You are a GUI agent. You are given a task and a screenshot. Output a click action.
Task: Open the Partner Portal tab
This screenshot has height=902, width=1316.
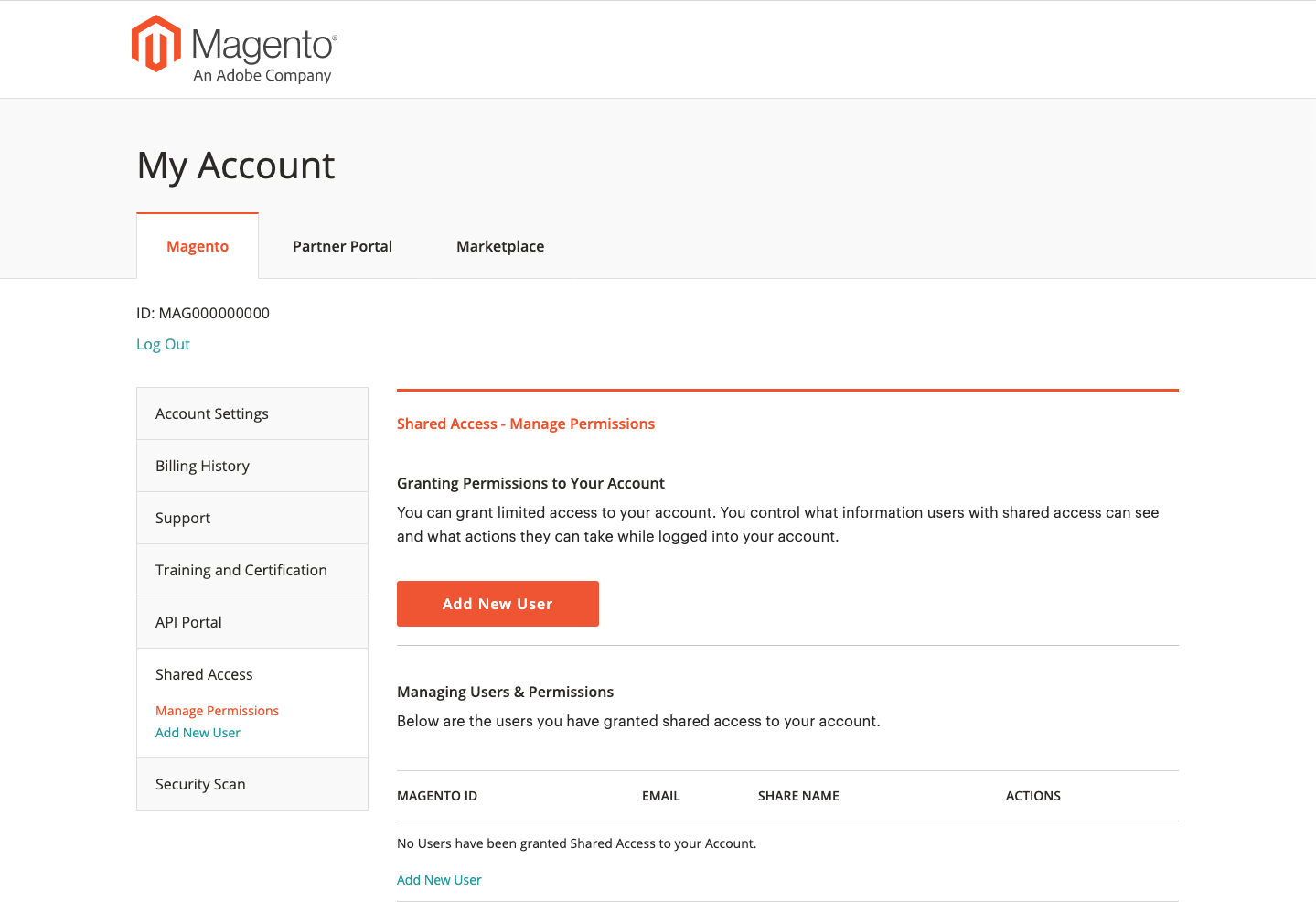click(342, 246)
